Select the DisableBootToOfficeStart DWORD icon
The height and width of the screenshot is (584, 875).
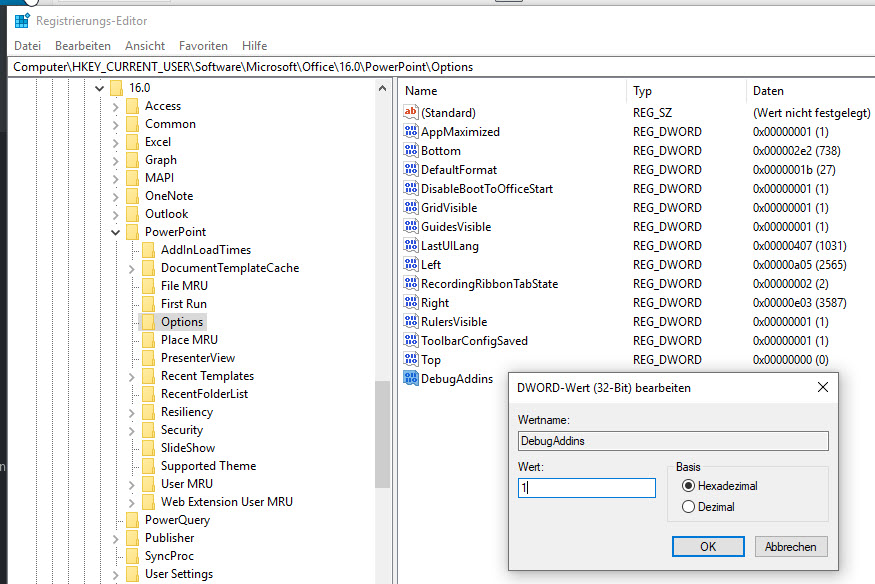click(411, 188)
